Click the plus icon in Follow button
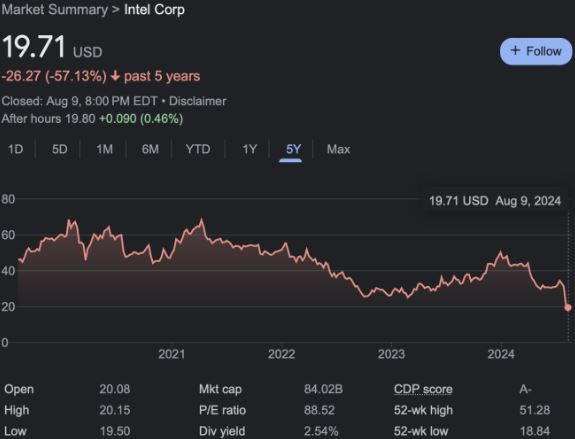Screen dimensions: 575x439 [x=515, y=51]
